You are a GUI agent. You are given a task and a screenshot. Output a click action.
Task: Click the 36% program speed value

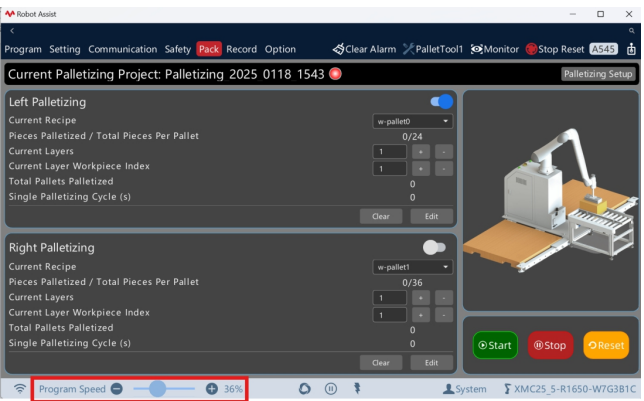[233, 389]
